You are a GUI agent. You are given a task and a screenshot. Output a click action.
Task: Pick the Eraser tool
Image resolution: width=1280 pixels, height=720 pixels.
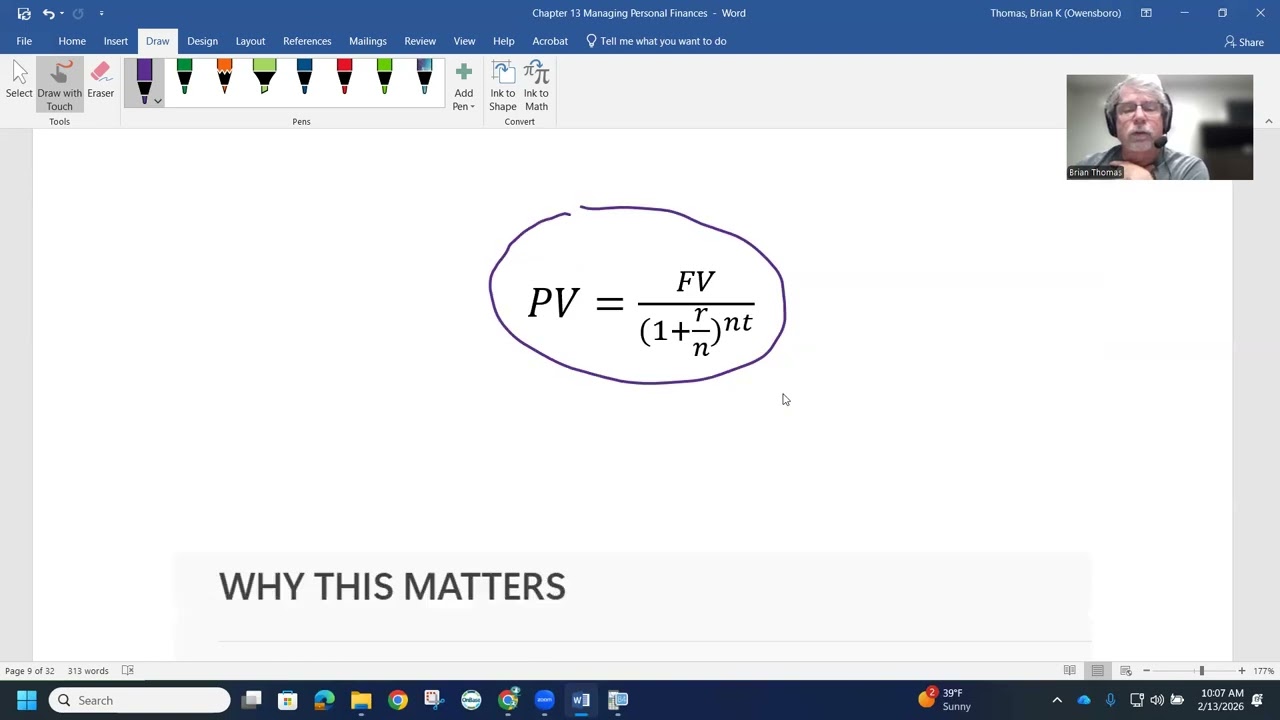tap(100, 81)
